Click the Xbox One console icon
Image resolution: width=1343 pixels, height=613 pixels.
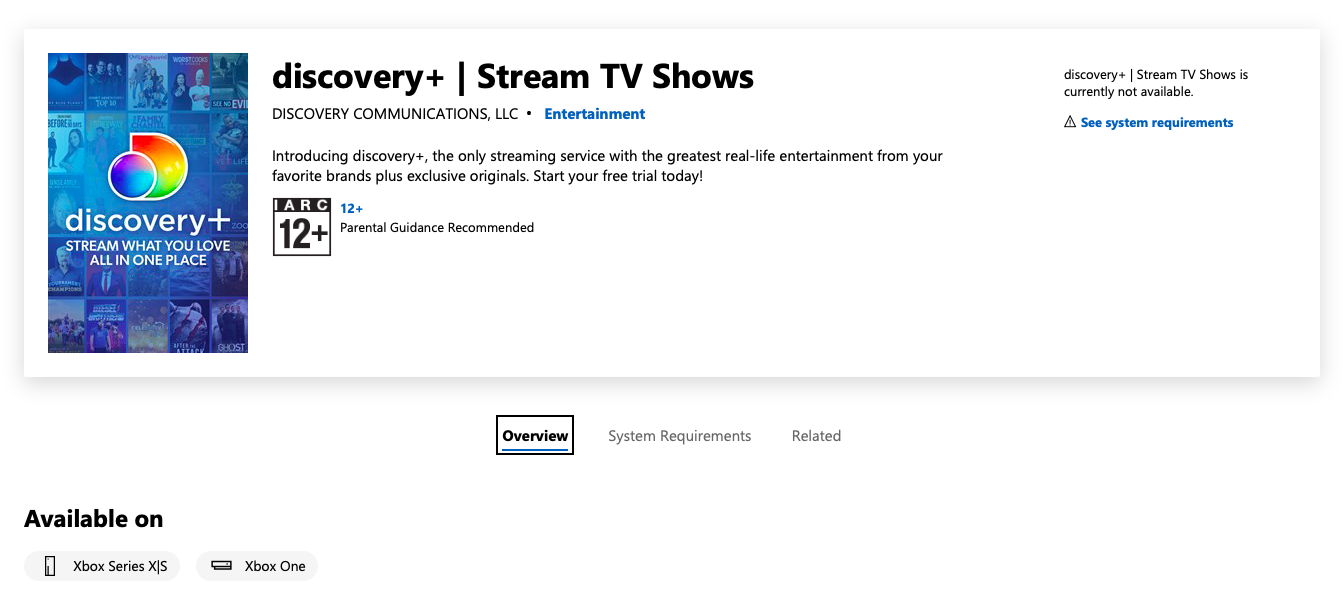[x=222, y=566]
